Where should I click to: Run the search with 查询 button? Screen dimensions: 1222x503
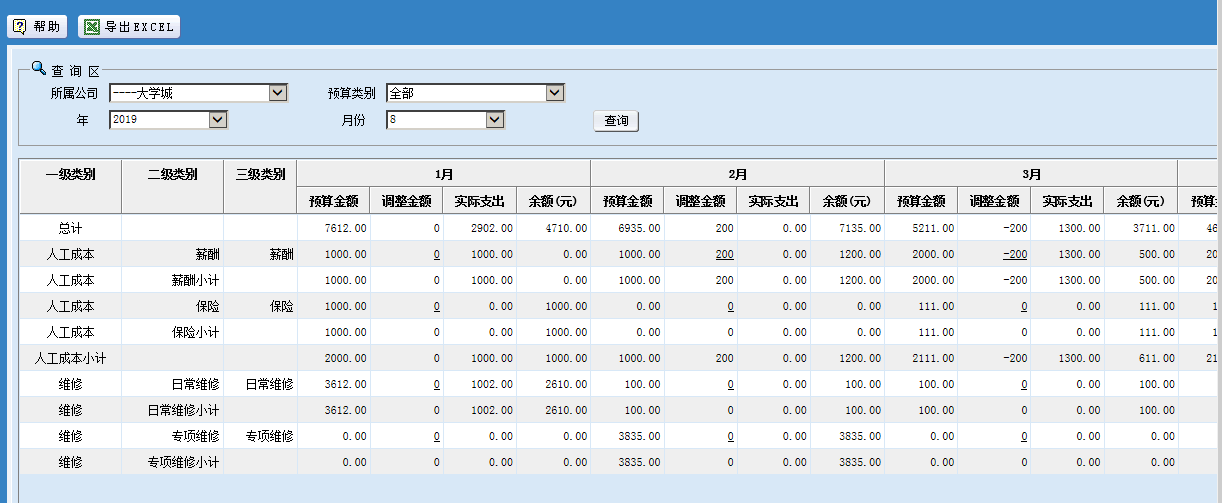click(617, 121)
